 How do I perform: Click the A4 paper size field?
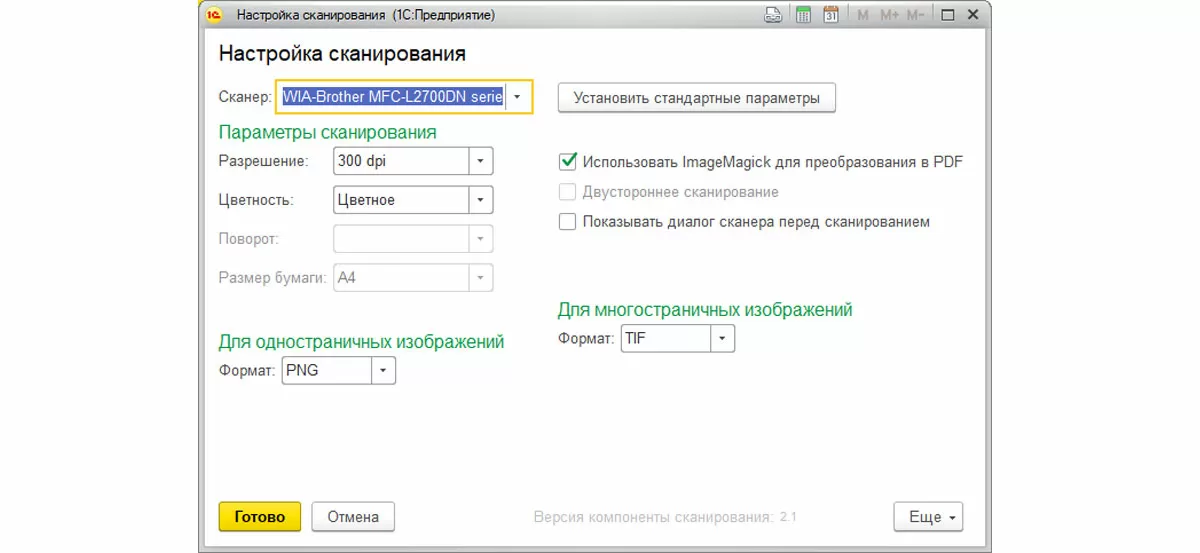point(401,278)
